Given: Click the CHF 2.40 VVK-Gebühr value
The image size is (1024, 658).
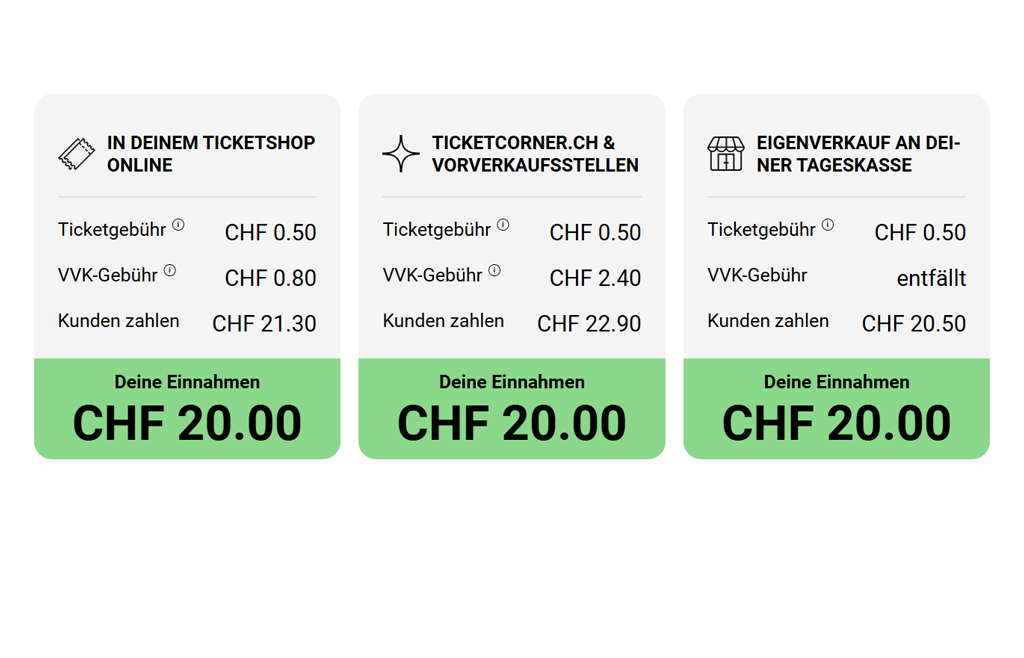Looking at the screenshot, I should coord(595,278).
